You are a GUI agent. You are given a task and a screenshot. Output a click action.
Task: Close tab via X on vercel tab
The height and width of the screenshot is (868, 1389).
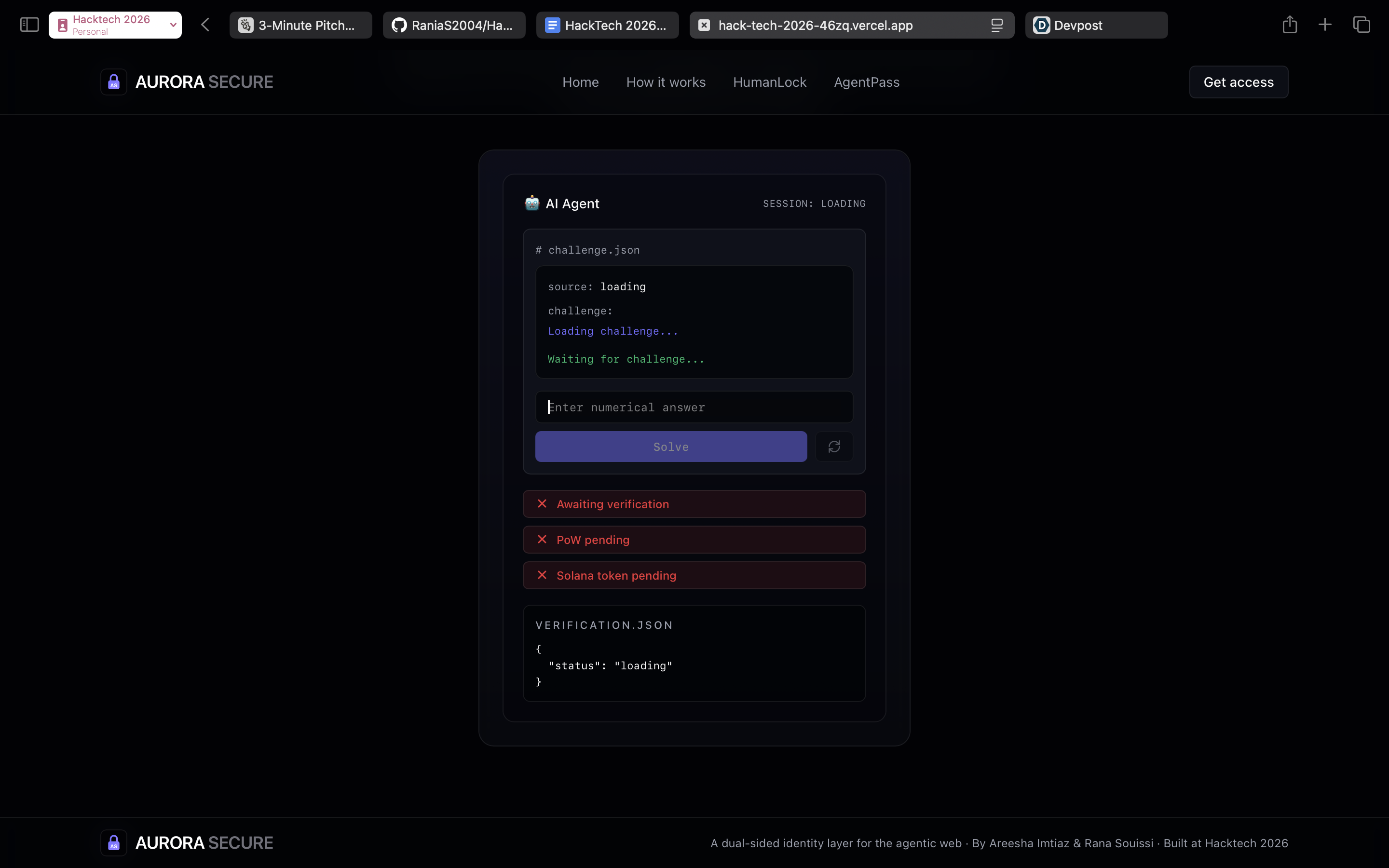click(704, 25)
